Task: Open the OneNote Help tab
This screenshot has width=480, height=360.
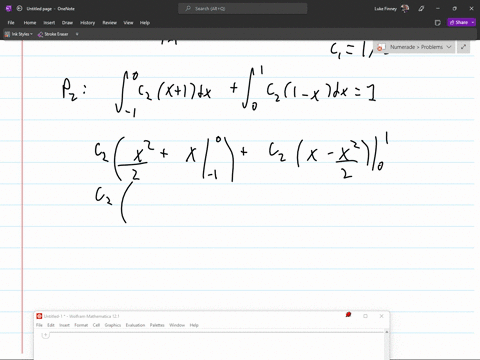Action: click(145, 23)
